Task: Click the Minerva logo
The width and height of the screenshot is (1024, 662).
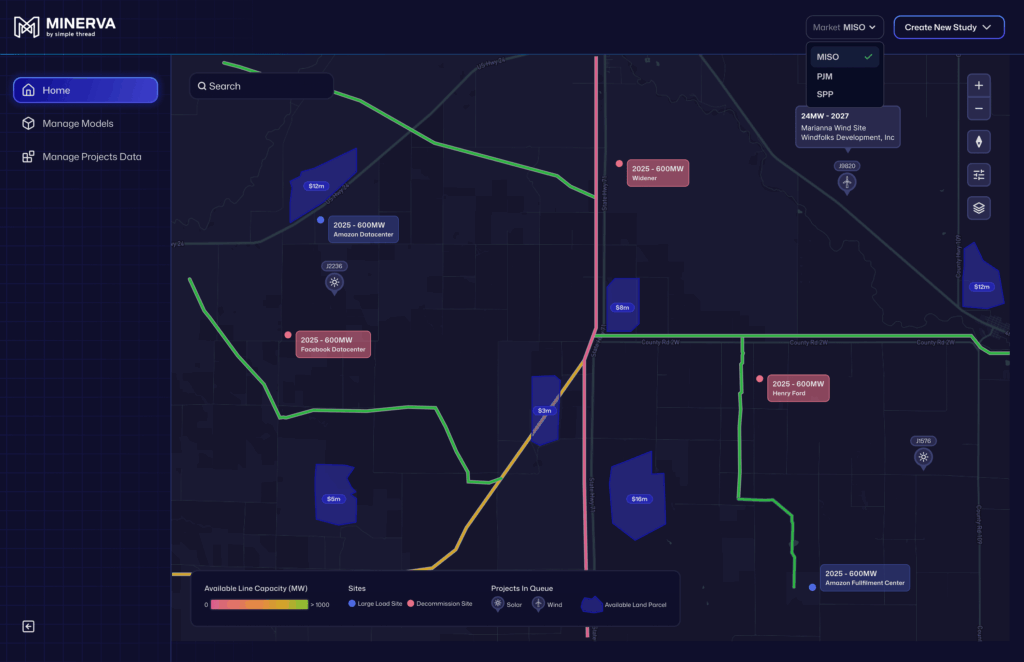Action: pos(65,27)
